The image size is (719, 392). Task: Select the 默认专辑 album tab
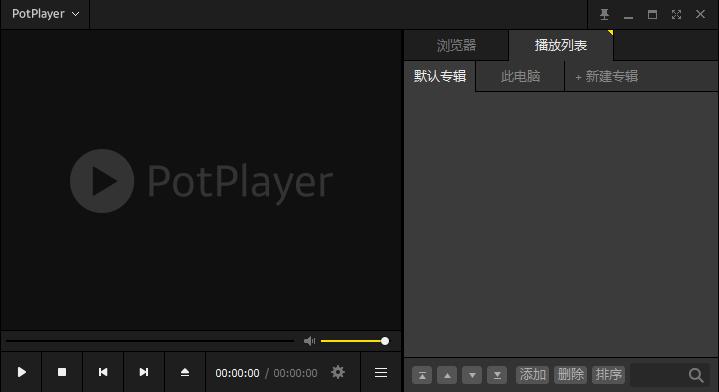pyautogui.click(x=440, y=76)
